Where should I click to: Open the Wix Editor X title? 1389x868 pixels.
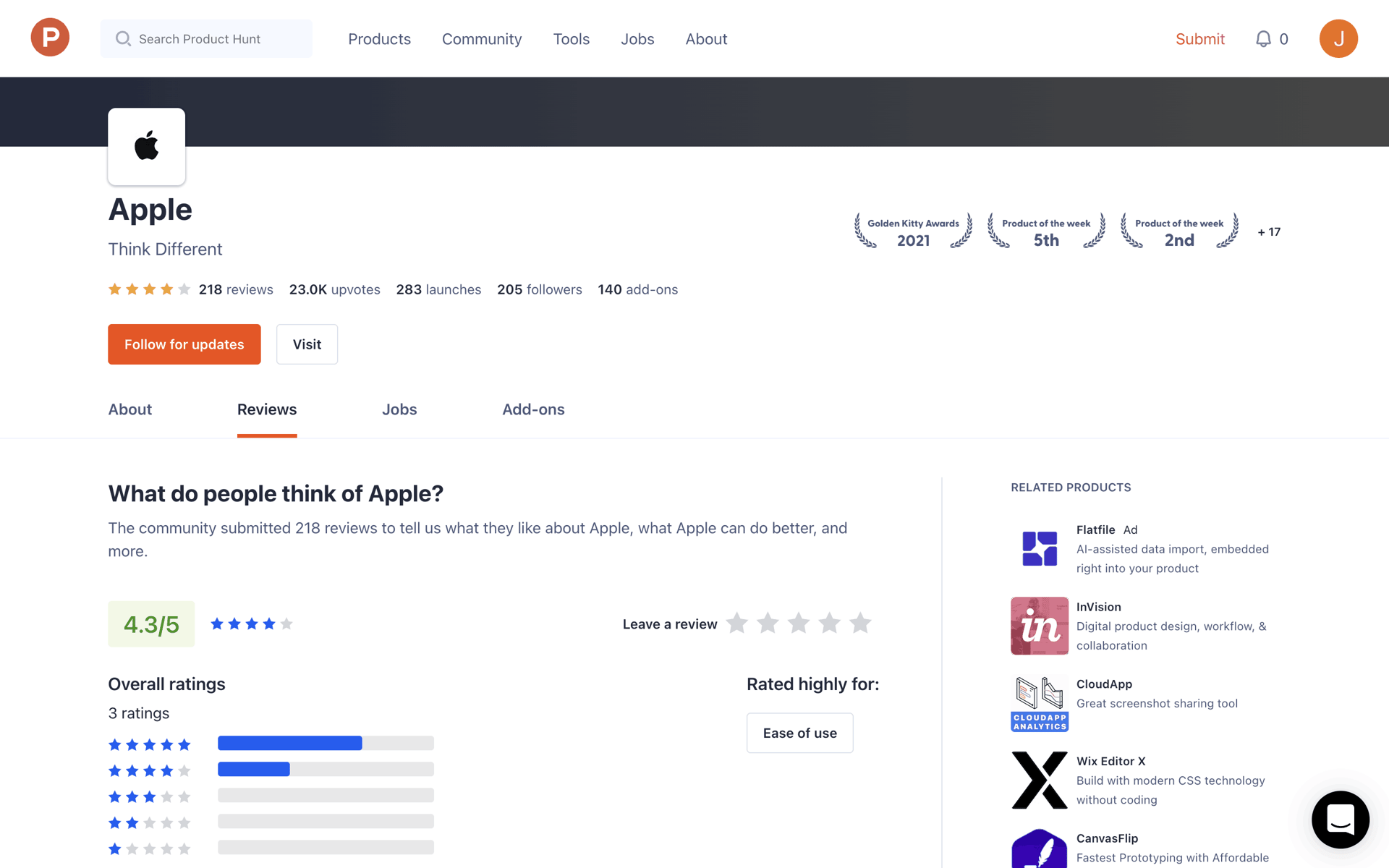1110,761
